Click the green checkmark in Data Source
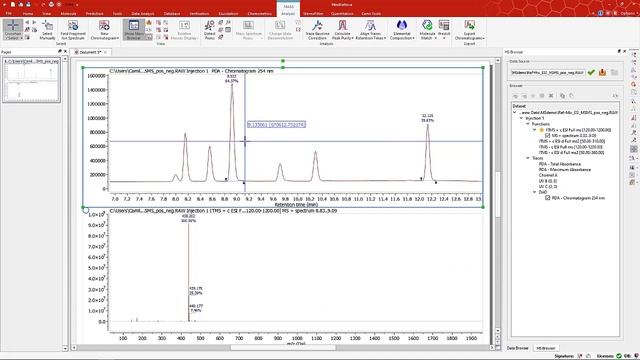 click(x=591, y=72)
